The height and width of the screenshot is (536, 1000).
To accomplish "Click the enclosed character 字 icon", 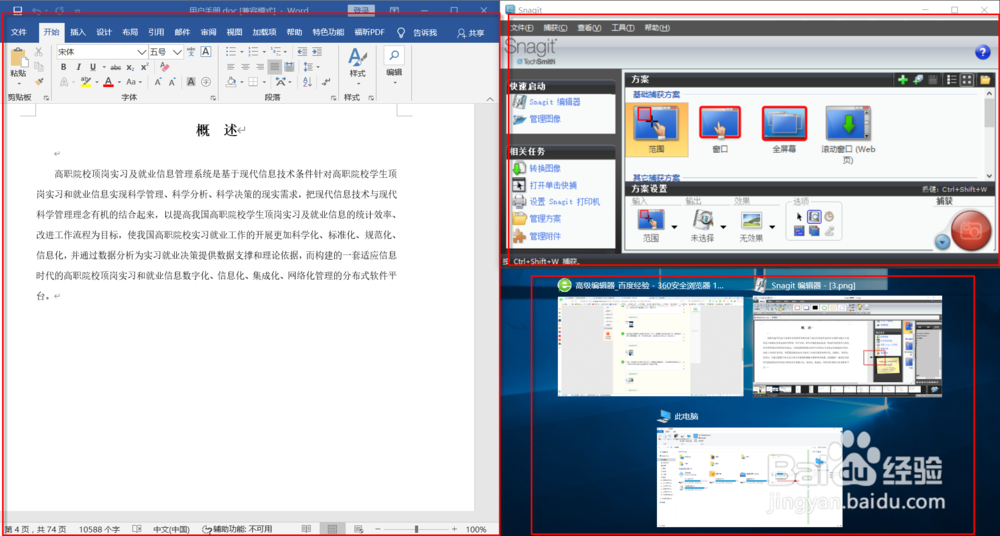I will pyautogui.click(x=206, y=82).
